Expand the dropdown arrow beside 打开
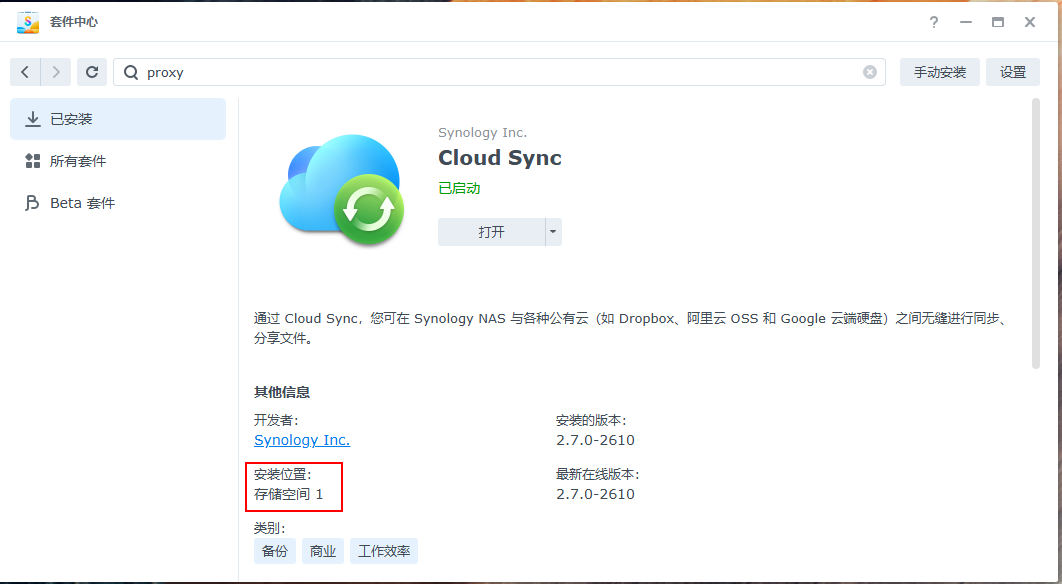The image size is (1062, 584). pos(553,232)
